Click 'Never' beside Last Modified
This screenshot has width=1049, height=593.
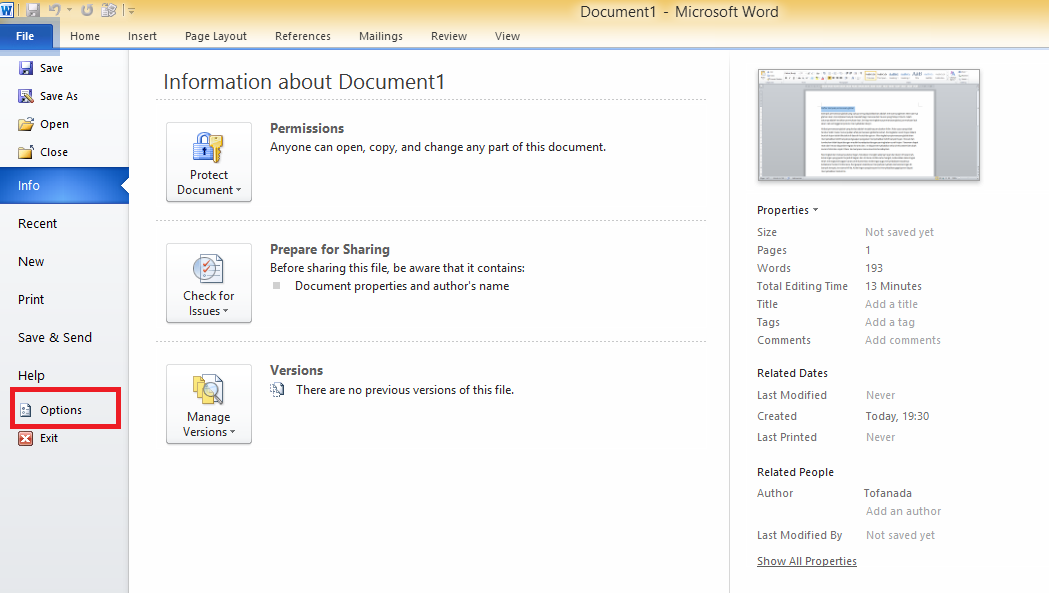(880, 396)
